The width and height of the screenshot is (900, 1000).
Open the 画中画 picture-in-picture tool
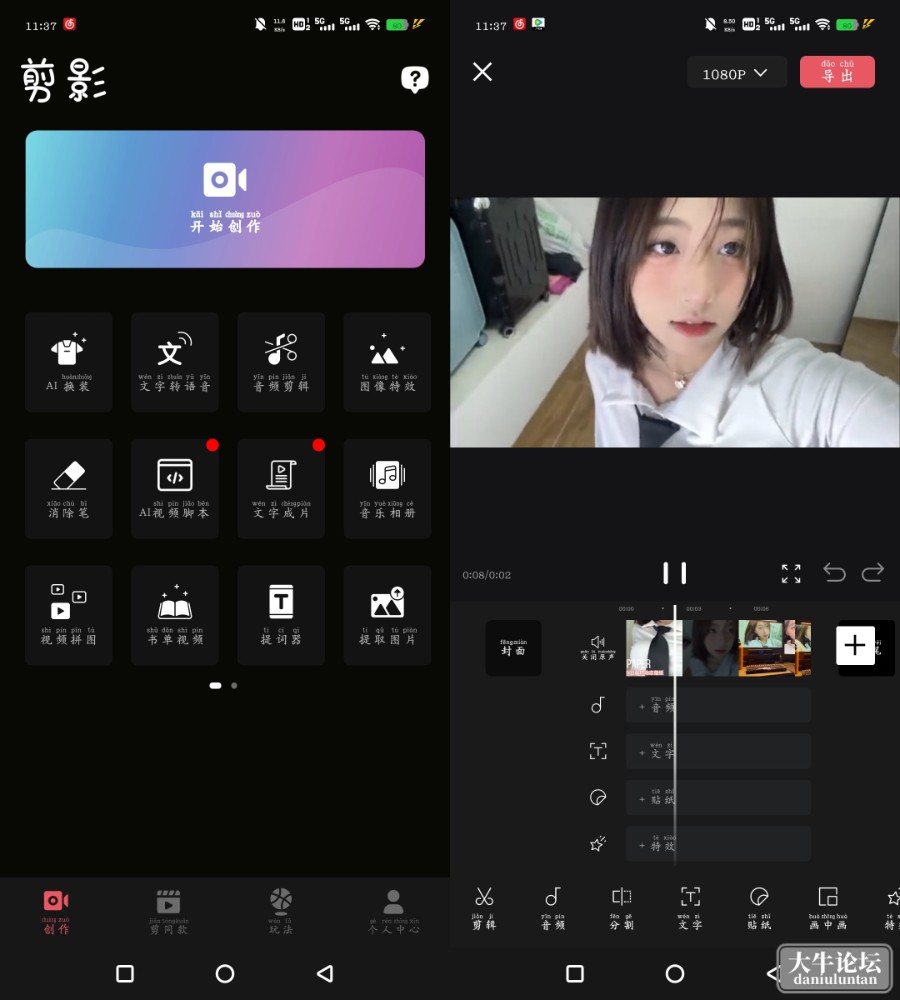(828, 908)
